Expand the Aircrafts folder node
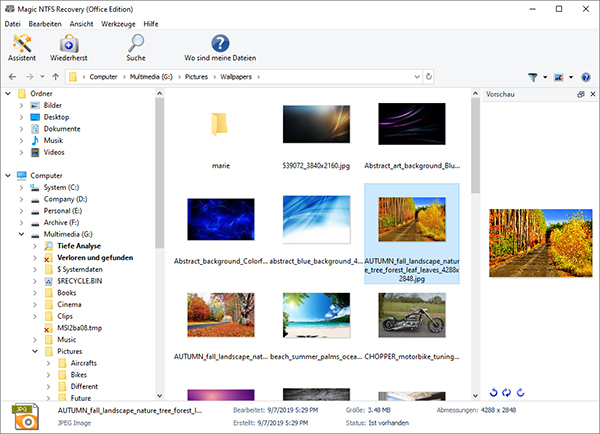Viewport: 600px width, 434px height. coord(48,363)
